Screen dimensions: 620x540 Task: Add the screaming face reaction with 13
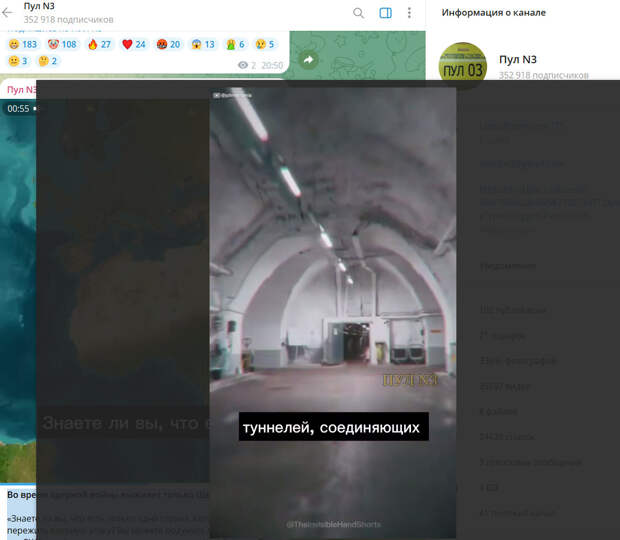click(203, 44)
